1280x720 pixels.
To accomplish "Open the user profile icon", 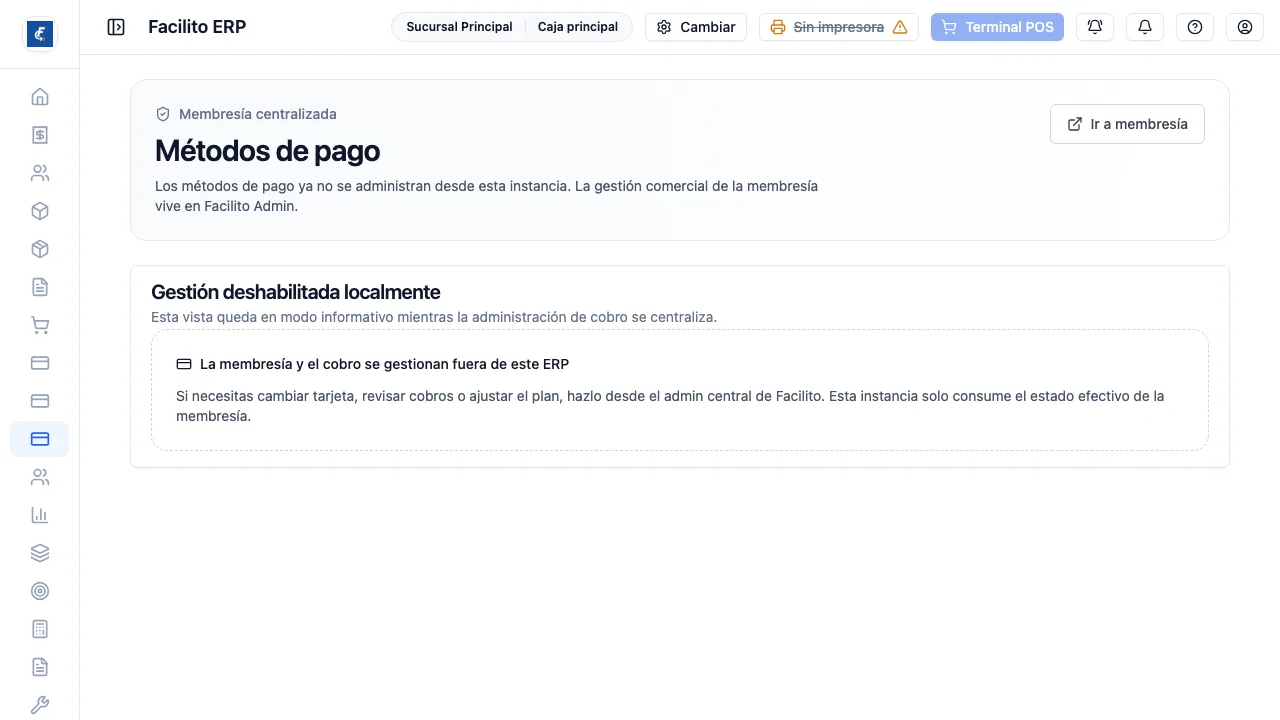I will 1245,27.
